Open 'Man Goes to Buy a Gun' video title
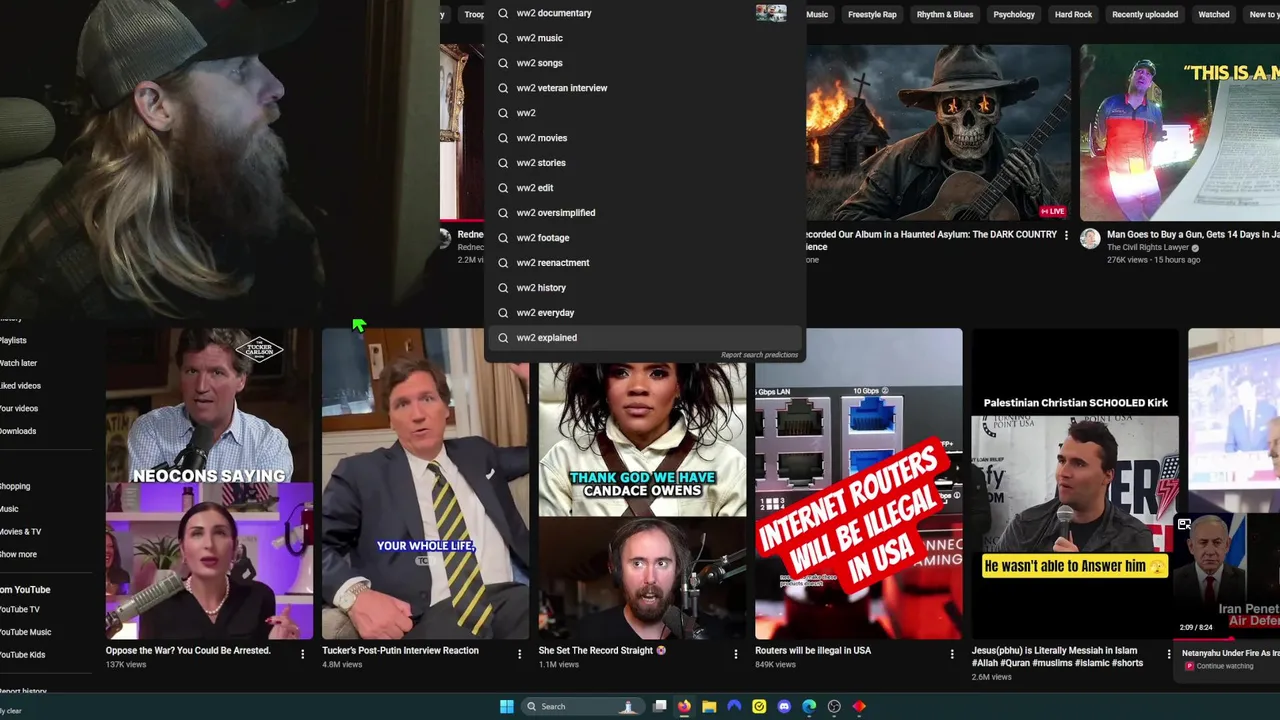 [1193, 234]
